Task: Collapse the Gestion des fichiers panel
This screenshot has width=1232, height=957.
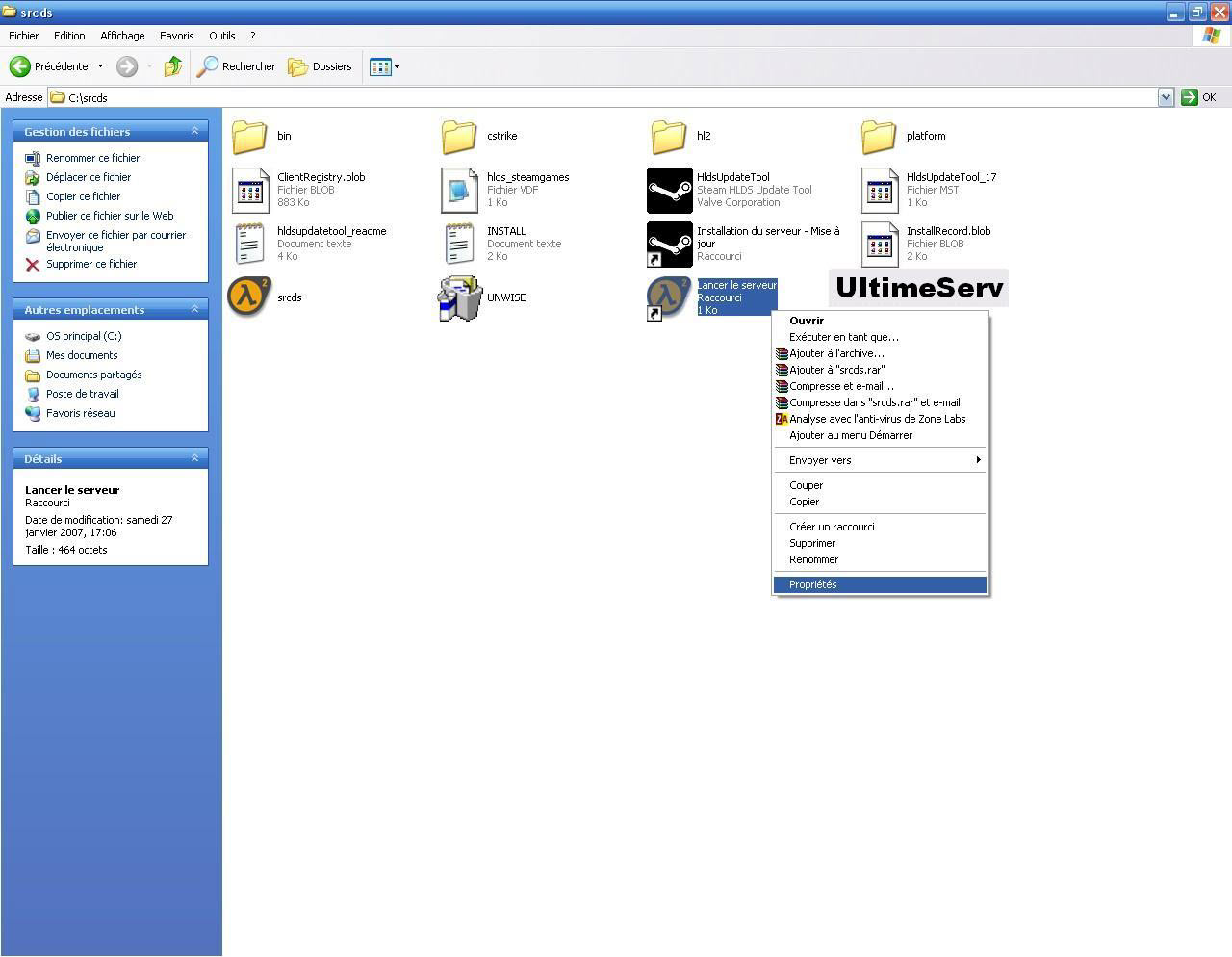Action: (x=194, y=131)
